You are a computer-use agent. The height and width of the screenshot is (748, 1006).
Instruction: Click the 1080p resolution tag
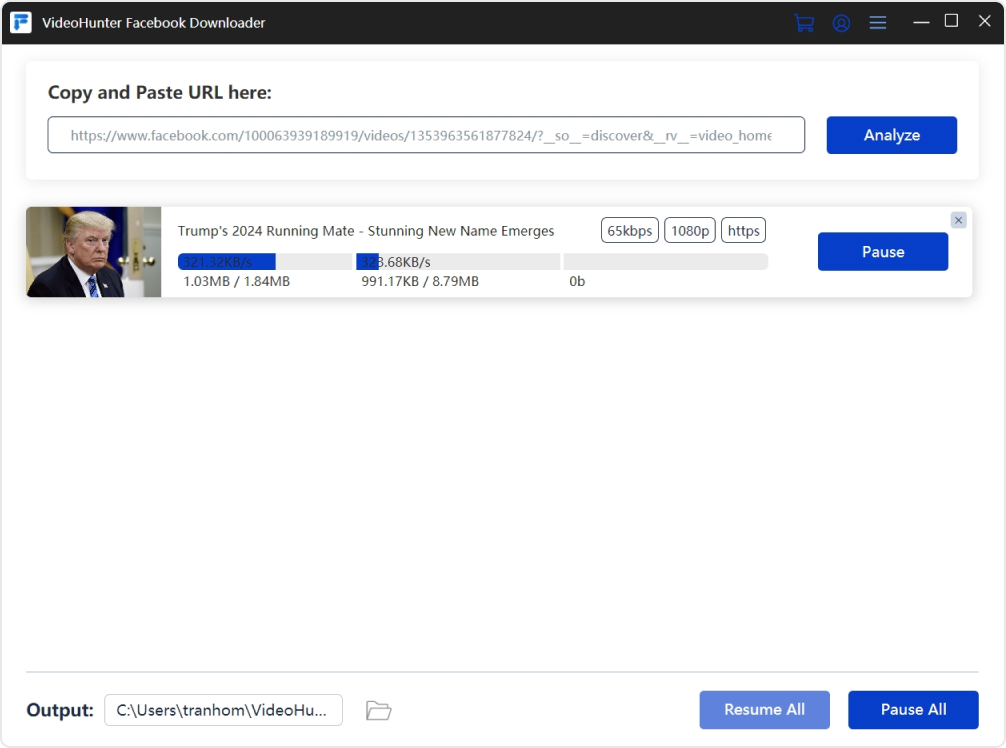[x=690, y=230]
